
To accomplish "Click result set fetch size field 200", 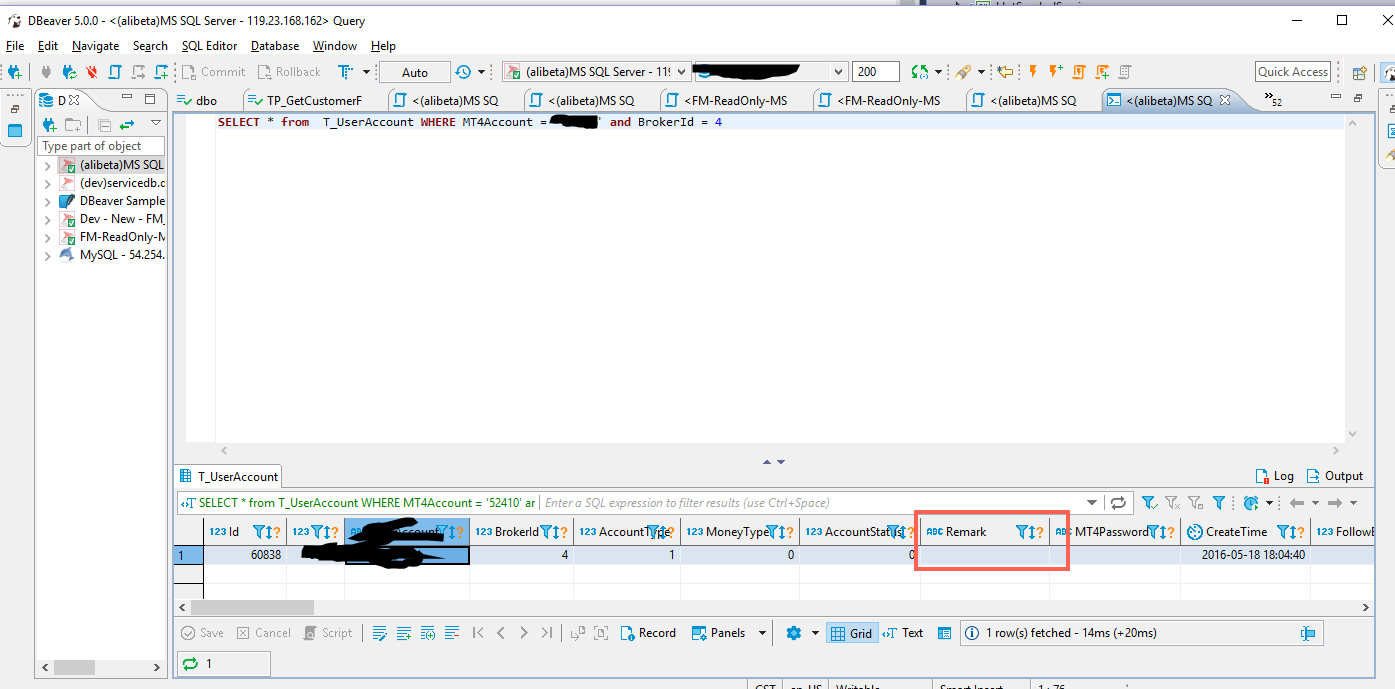I will coord(875,72).
